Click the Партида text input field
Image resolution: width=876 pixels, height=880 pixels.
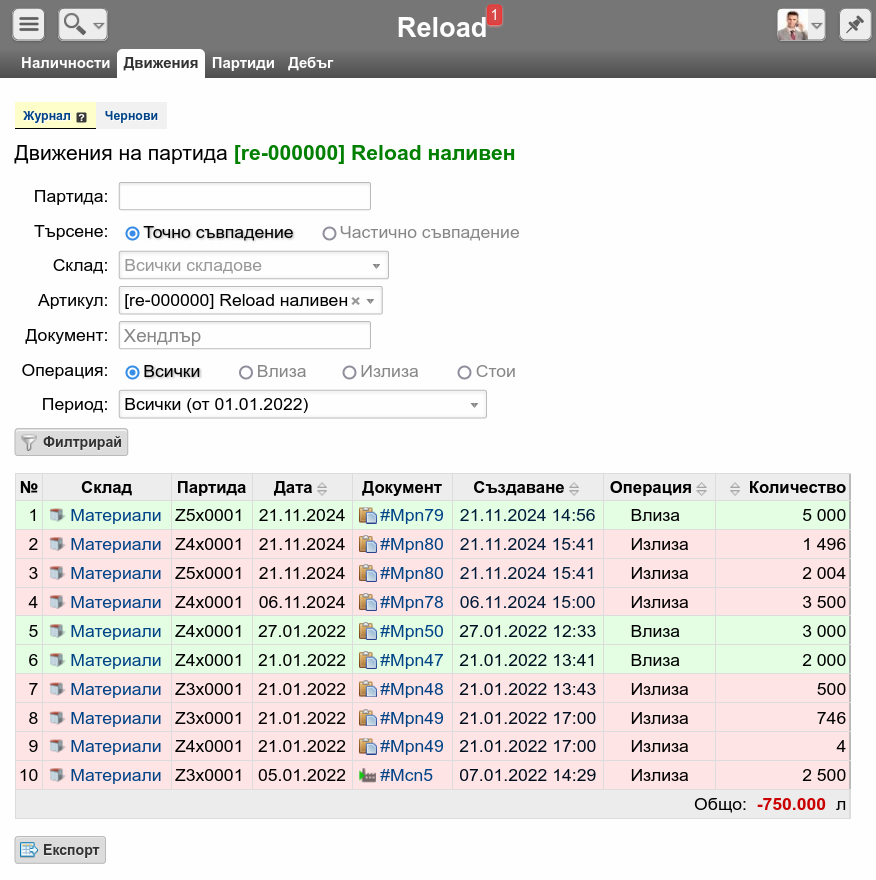[x=245, y=196]
